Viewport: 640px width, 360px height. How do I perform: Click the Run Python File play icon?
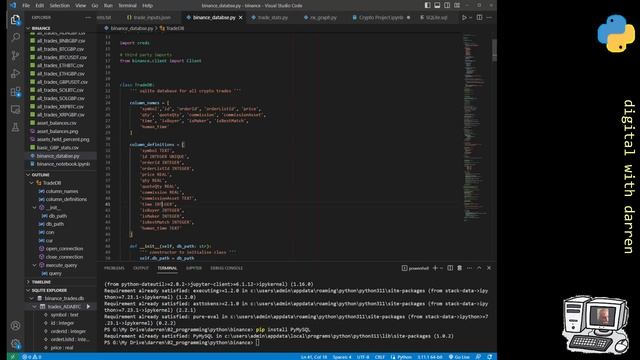click(464, 18)
